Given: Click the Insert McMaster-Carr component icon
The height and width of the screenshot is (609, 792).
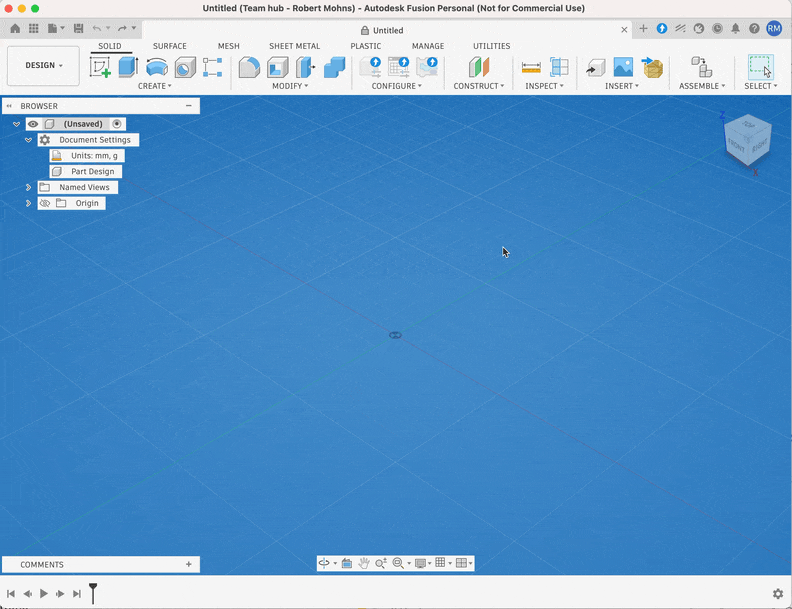Looking at the screenshot, I should coord(652,67).
